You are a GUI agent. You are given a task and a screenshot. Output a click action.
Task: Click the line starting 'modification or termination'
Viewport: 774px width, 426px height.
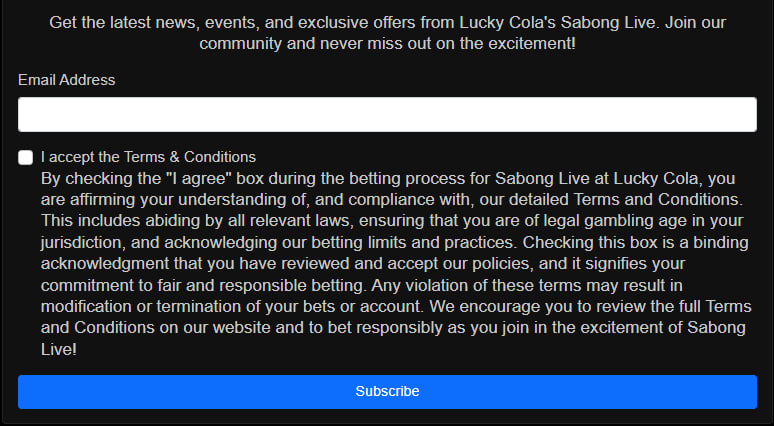coord(396,307)
